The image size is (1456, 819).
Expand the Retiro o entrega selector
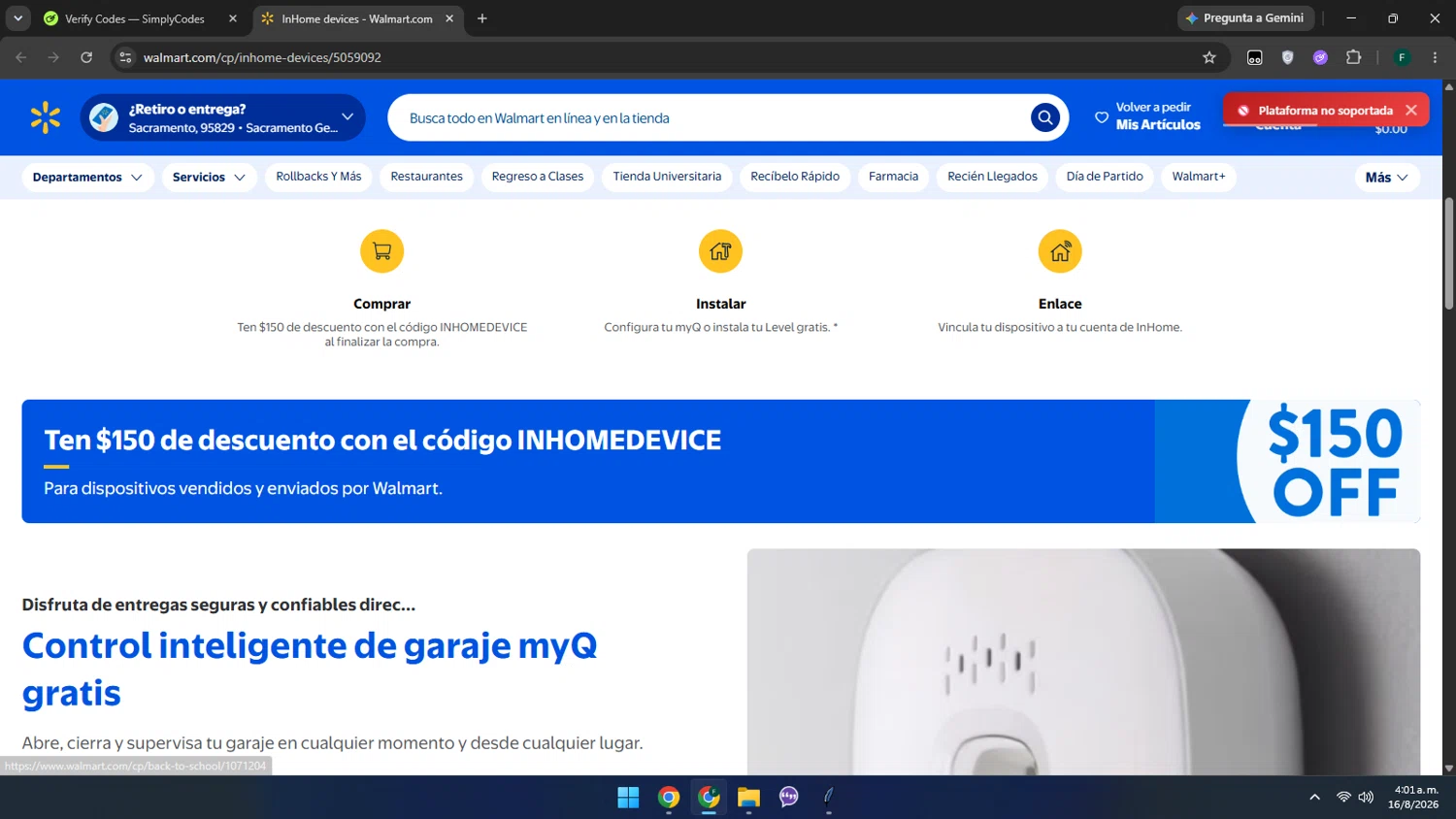[x=222, y=117]
